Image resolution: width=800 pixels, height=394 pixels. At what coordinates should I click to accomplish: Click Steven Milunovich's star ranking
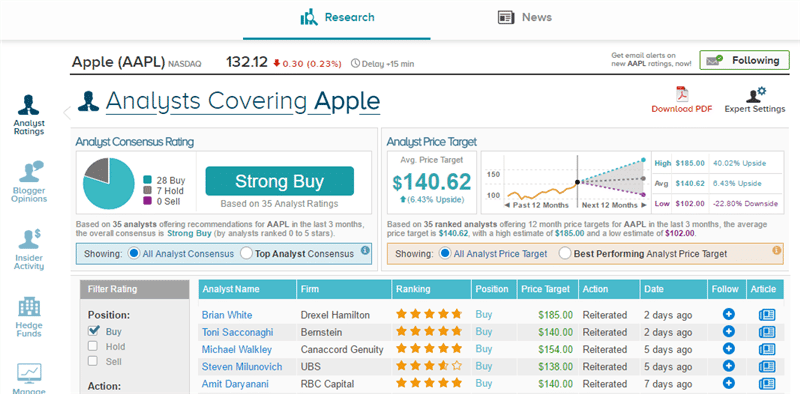[429, 365]
